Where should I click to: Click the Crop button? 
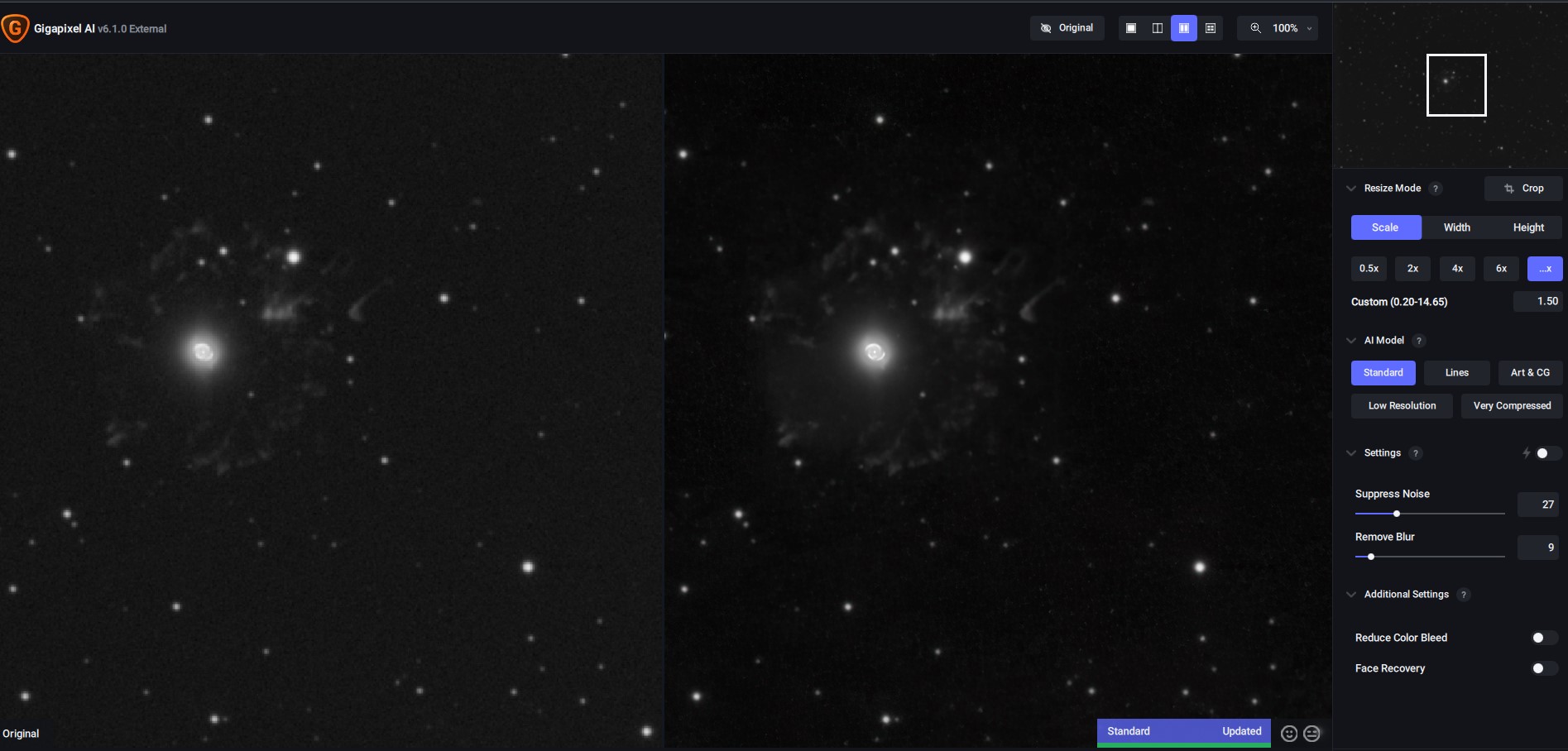click(1523, 189)
